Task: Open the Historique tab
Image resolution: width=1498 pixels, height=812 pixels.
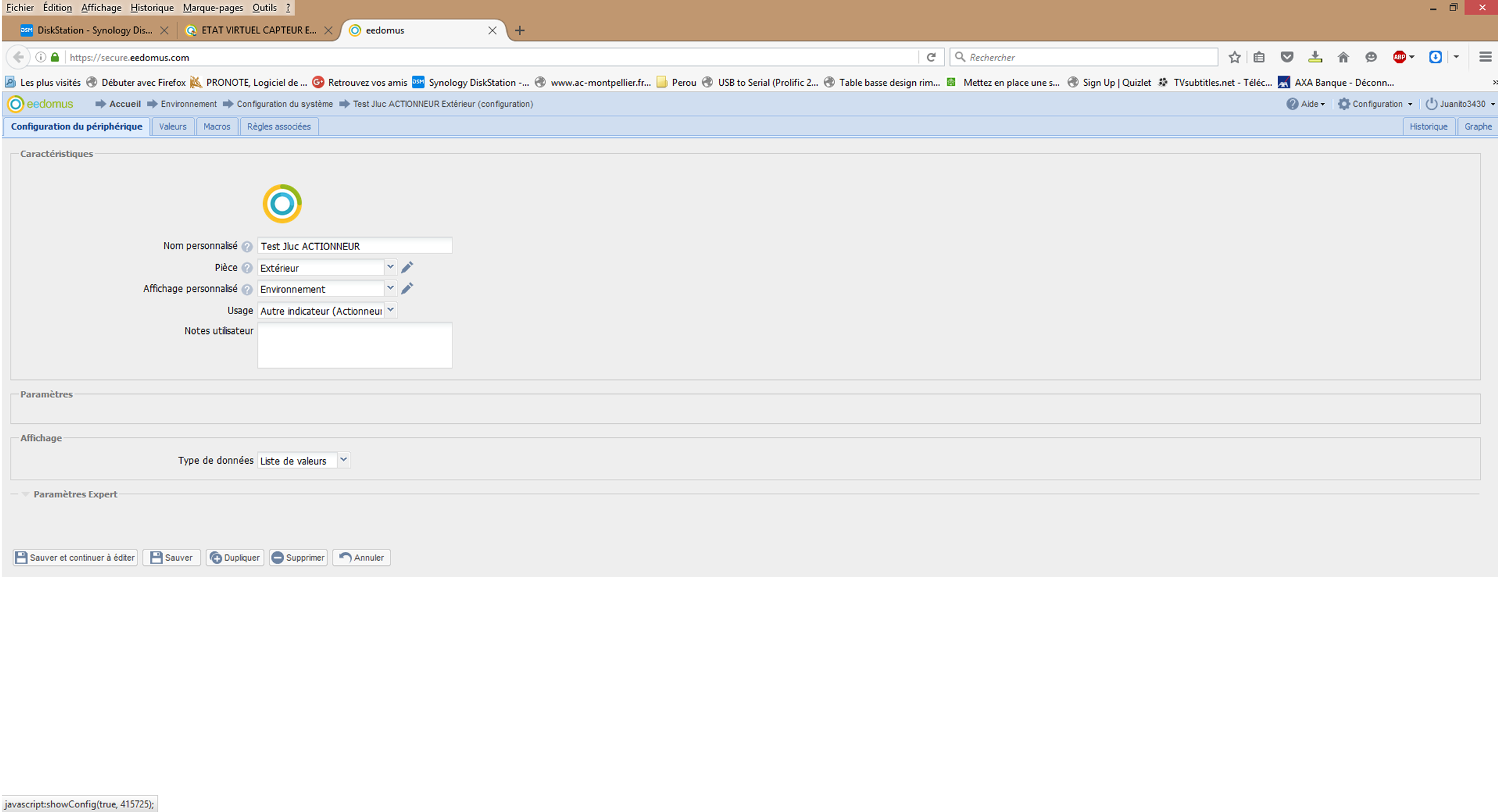Action: click(1429, 127)
